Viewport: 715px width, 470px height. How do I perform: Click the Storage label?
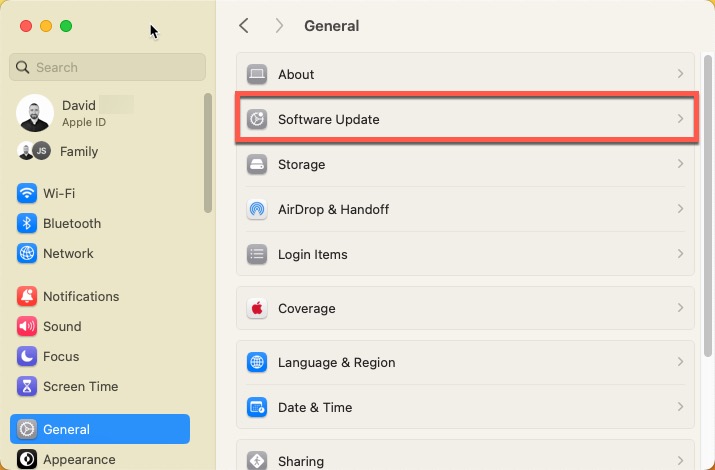301,164
